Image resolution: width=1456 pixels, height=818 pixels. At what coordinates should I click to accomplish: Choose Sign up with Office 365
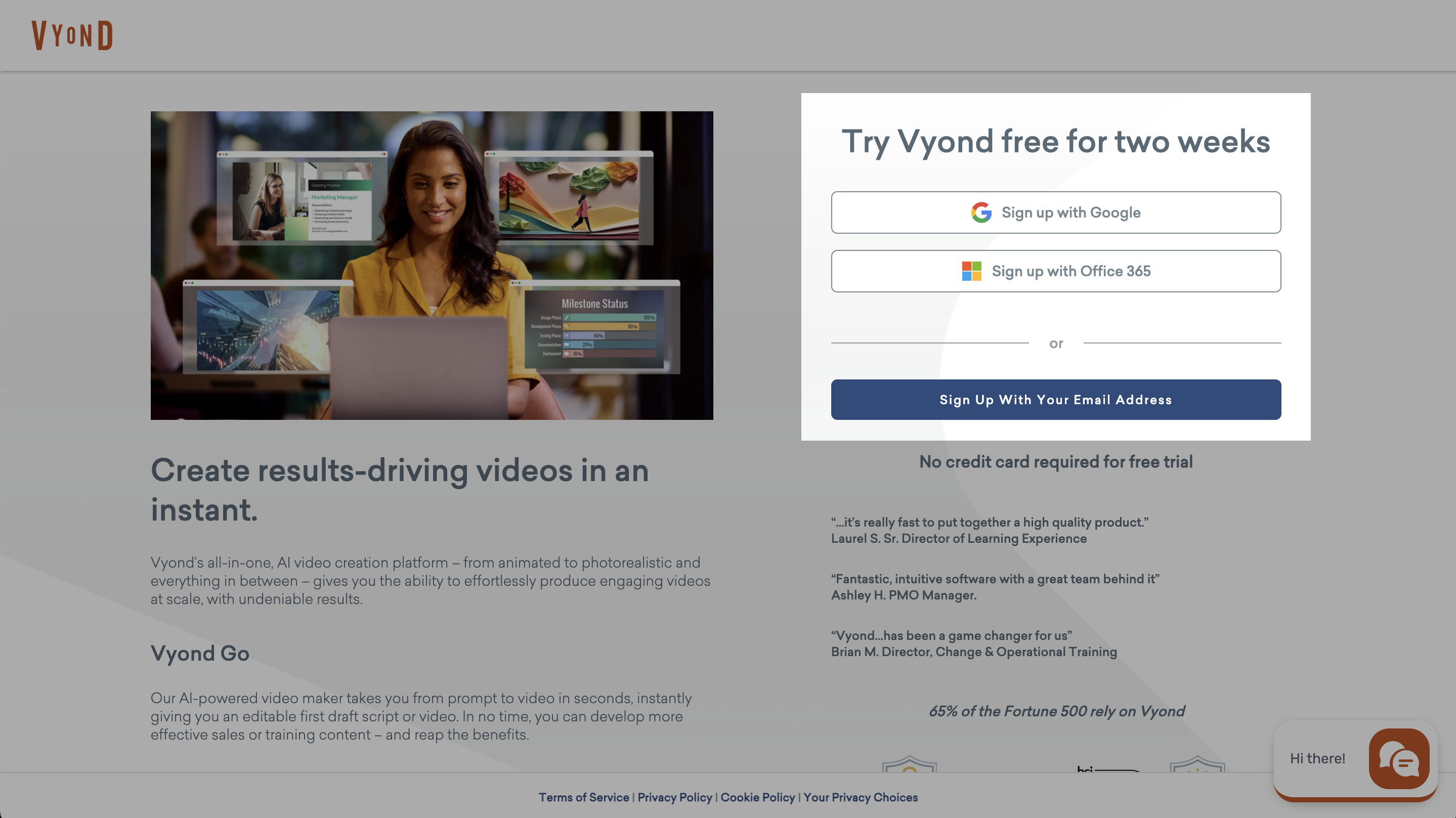[x=1055, y=271]
